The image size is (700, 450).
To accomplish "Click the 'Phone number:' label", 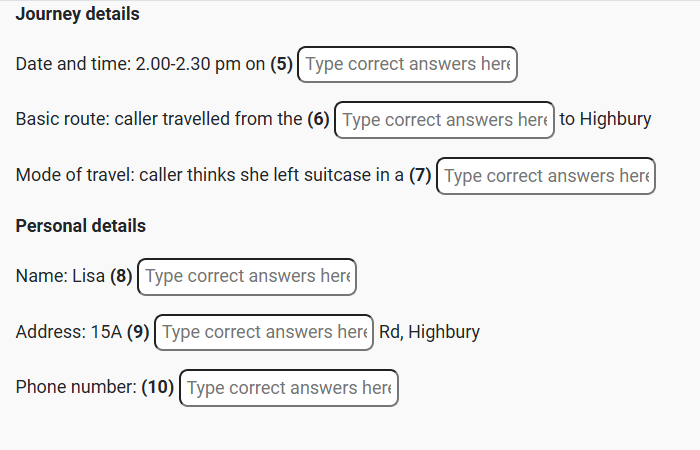I will coord(76,388).
